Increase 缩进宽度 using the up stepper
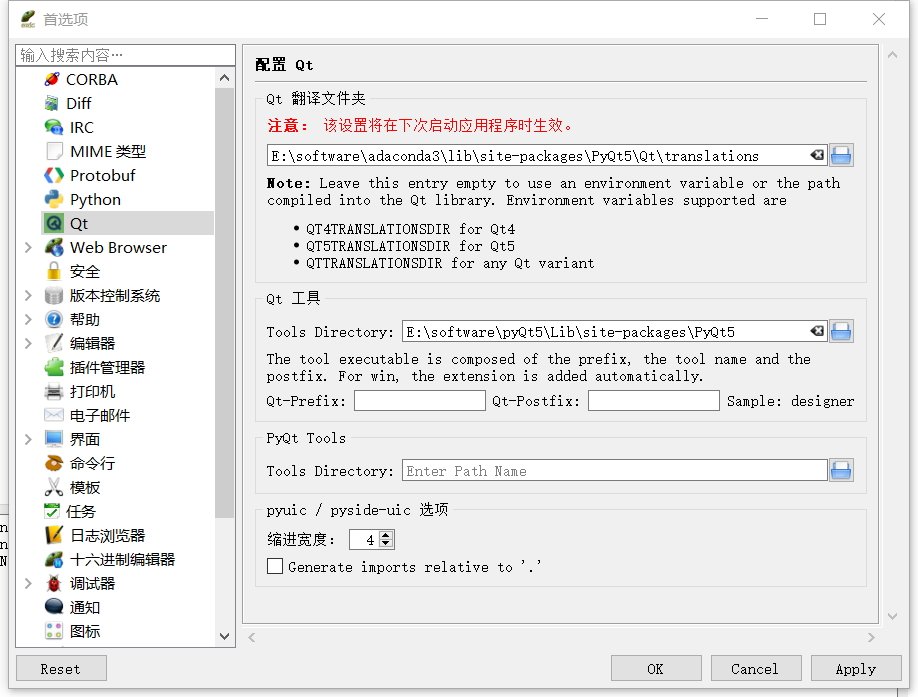Viewport: 918px width, 697px height. click(x=387, y=534)
